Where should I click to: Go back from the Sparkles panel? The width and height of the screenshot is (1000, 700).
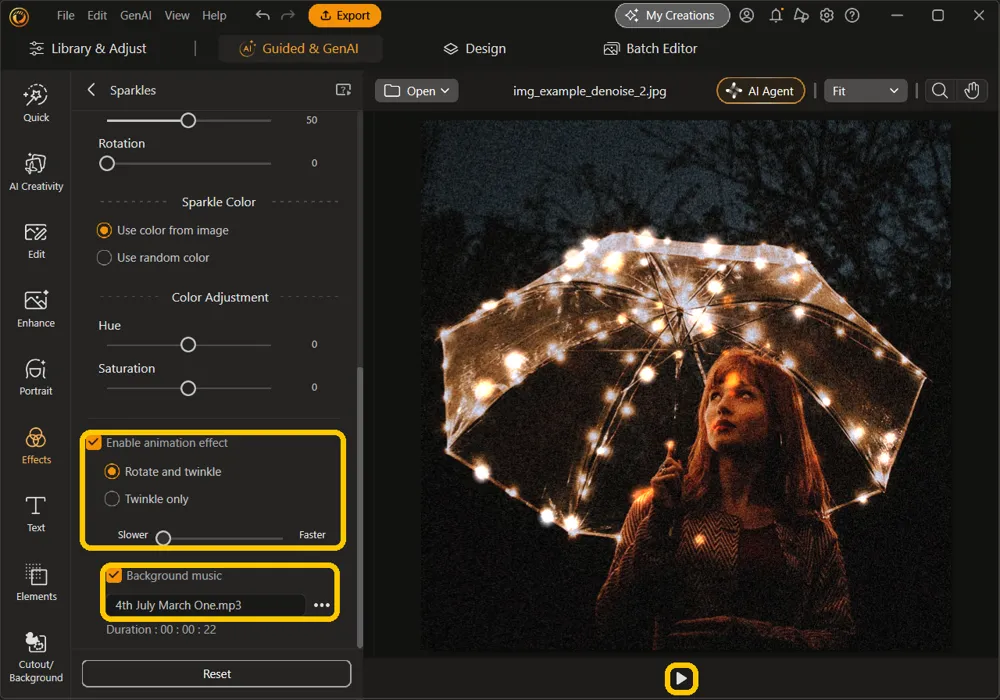[91, 90]
